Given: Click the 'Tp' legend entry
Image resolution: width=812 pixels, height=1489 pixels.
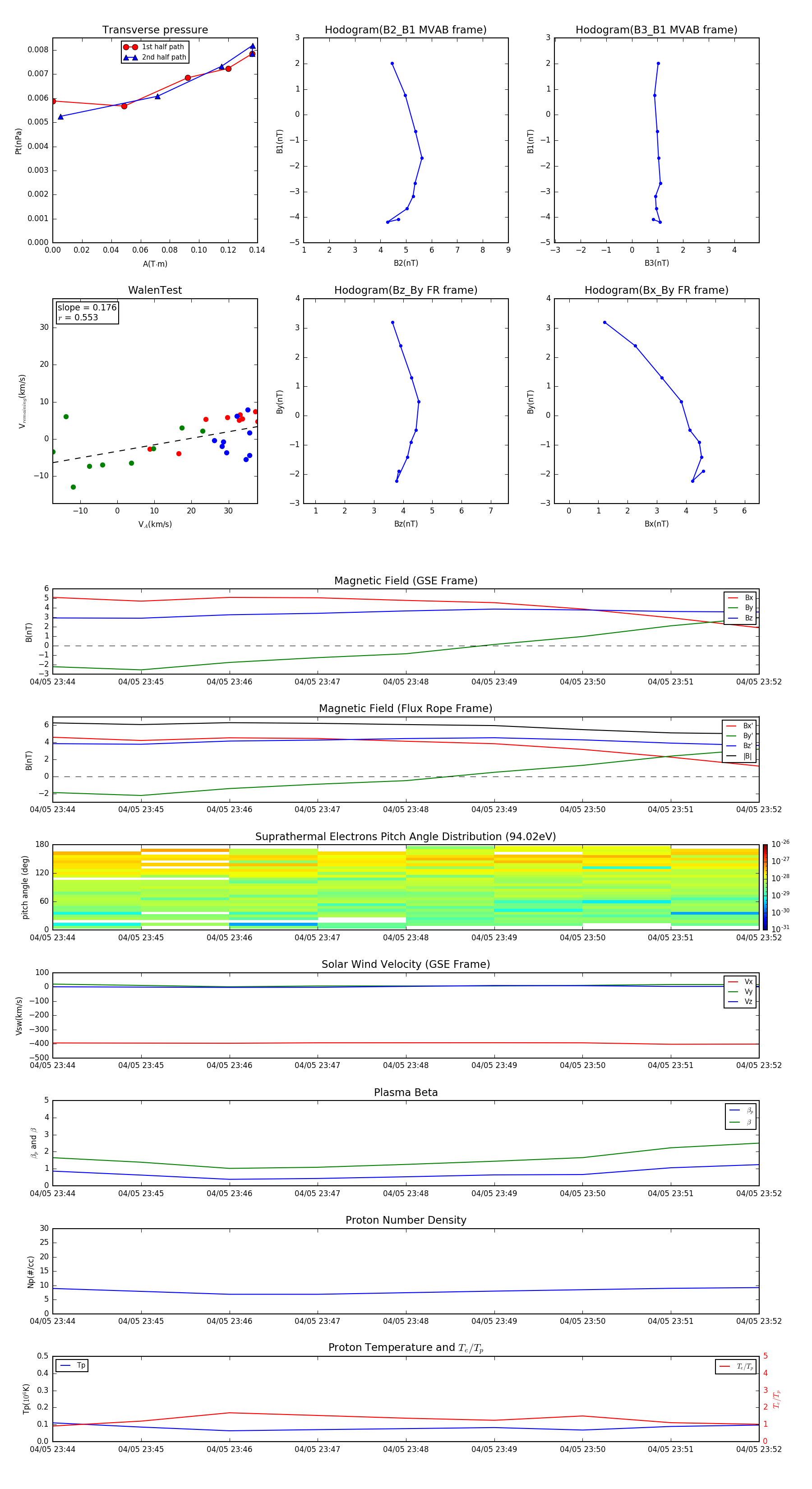Looking at the screenshot, I should click(73, 1365).
